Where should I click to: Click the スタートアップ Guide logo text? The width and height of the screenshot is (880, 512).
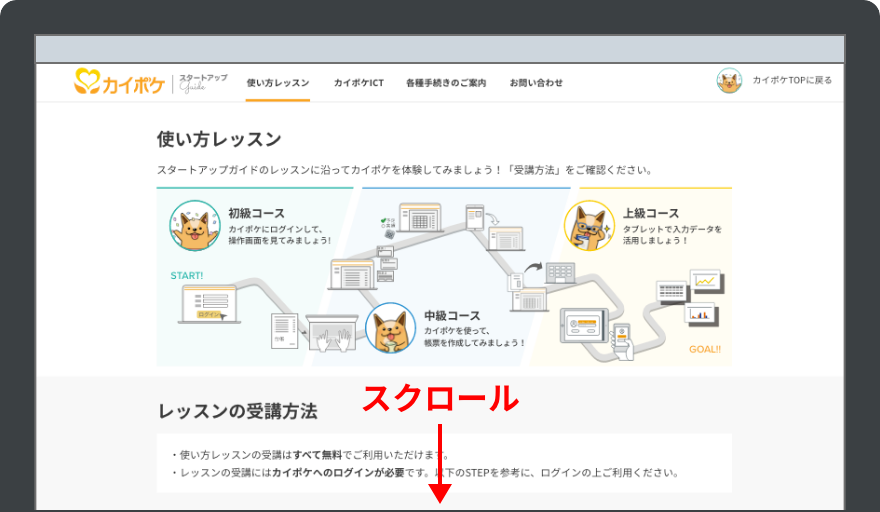[x=203, y=83]
